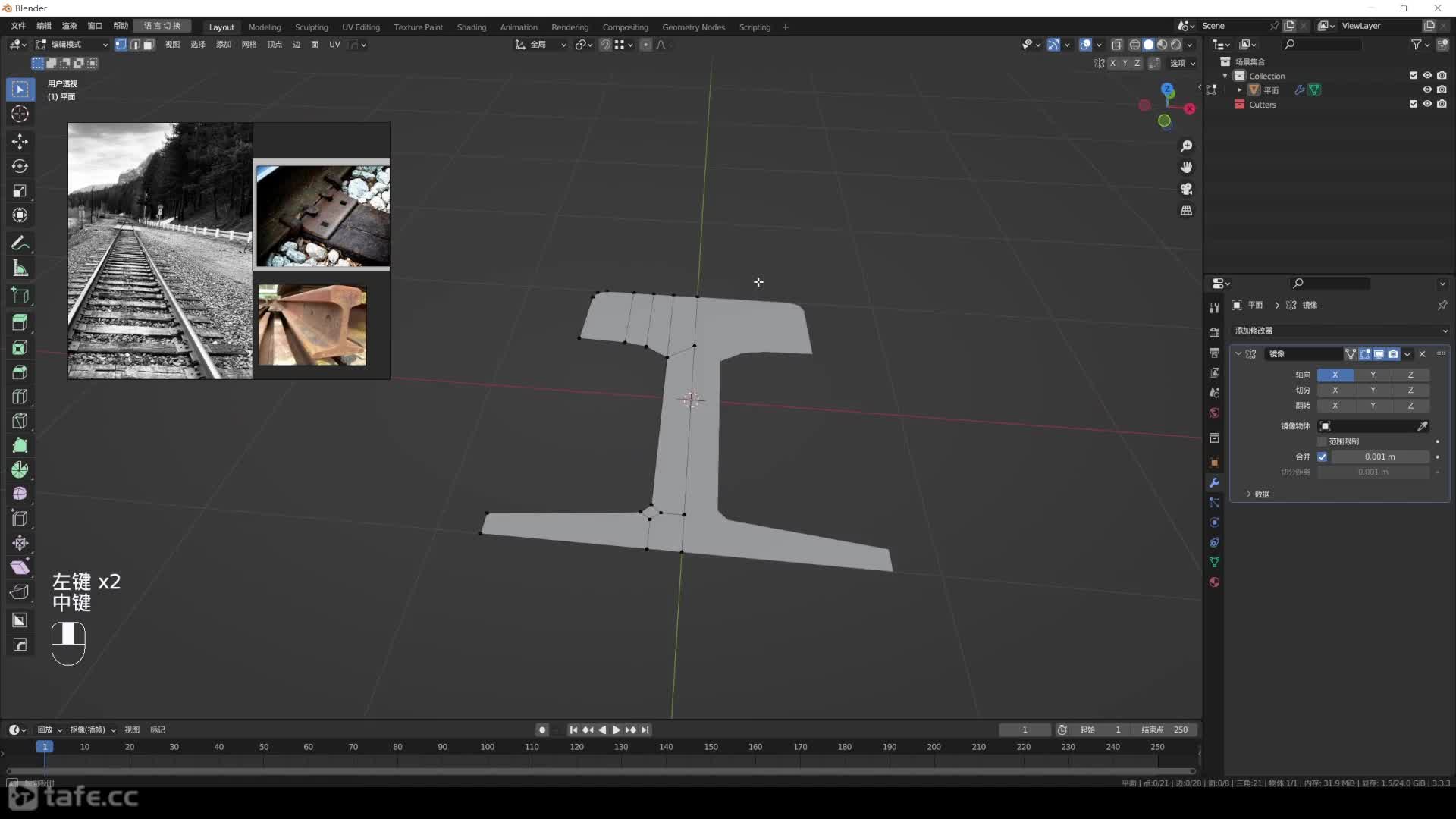Expand the 数据 section in modifier

pos(1257,494)
